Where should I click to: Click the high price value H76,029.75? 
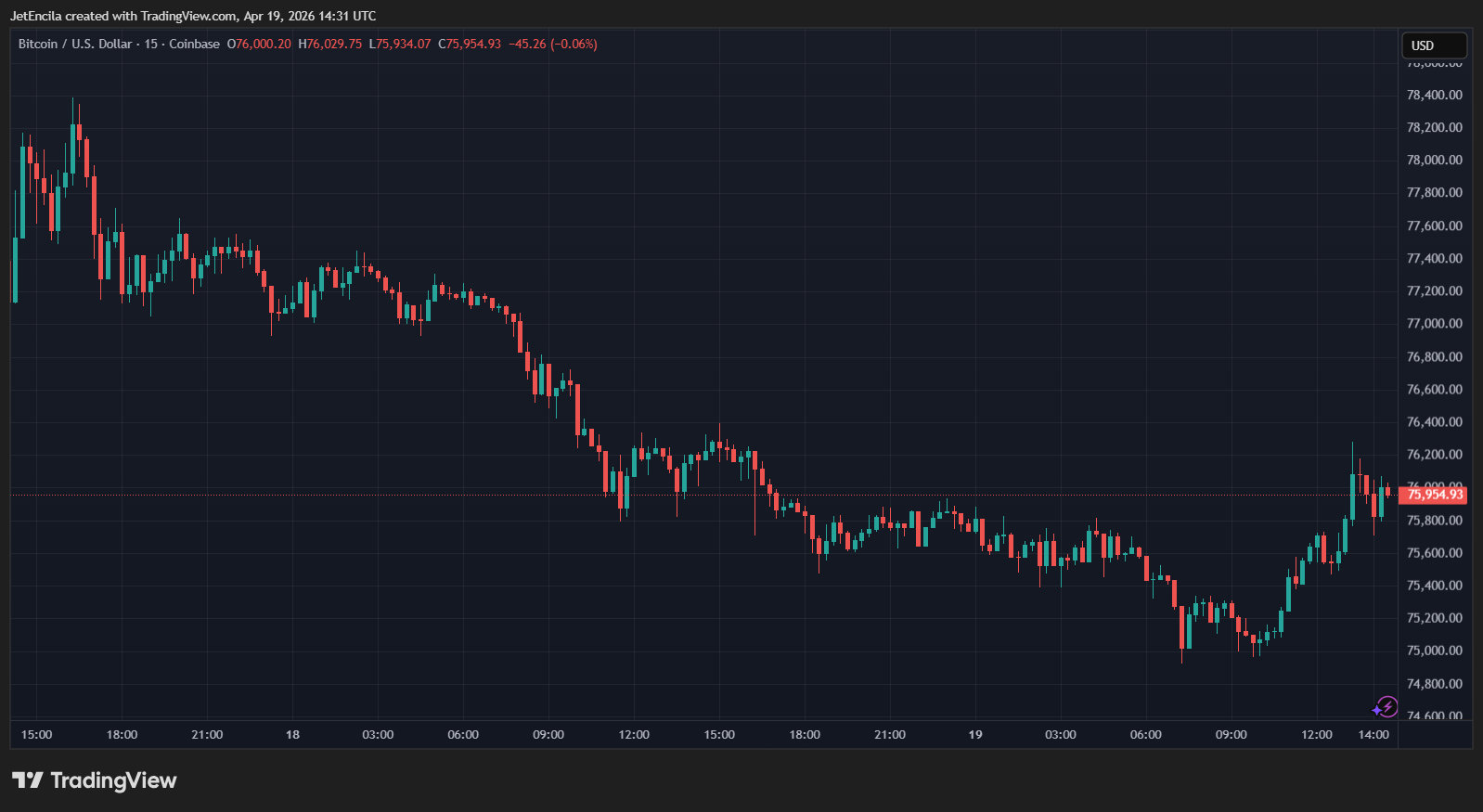330,44
